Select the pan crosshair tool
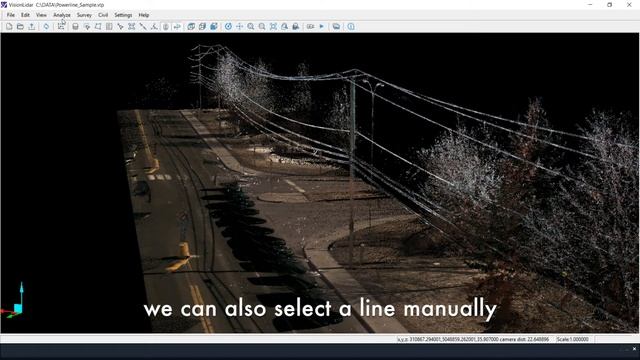The image size is (640, 360). click(x=240, y=27)
